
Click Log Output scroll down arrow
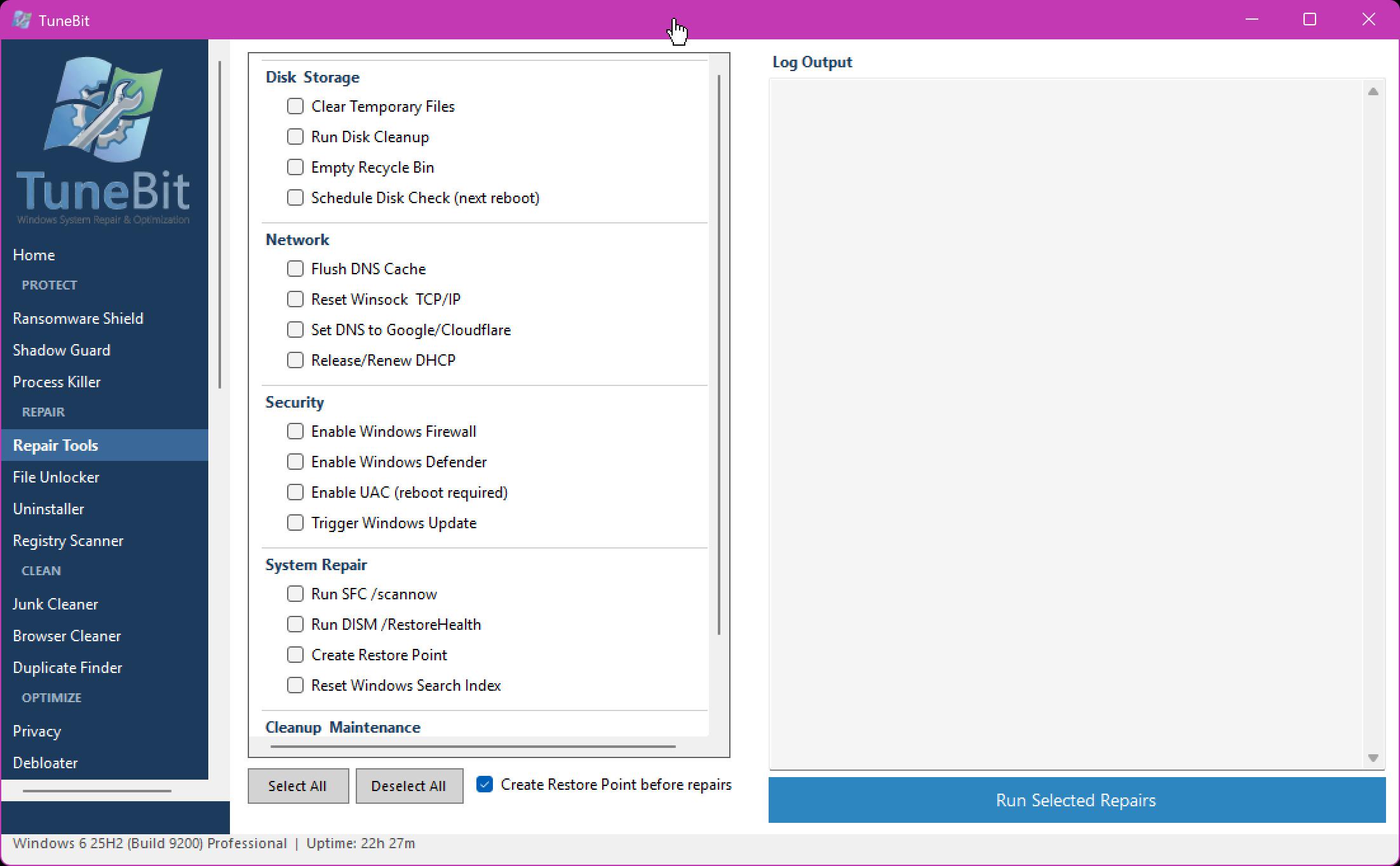[1373, 758]
